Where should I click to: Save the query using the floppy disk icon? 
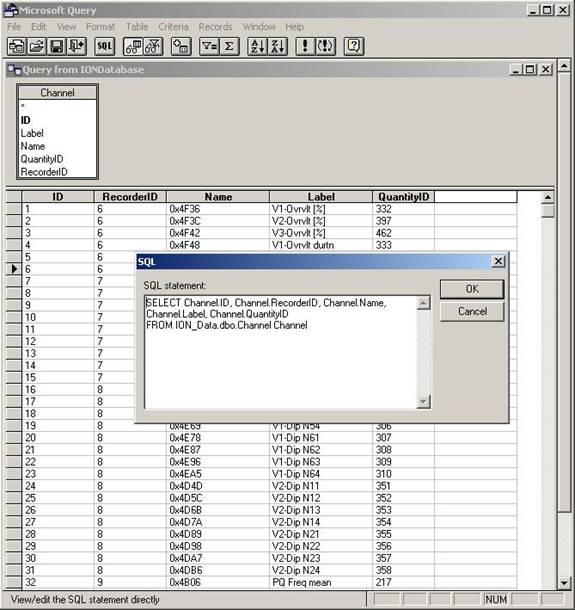(57, 46)
